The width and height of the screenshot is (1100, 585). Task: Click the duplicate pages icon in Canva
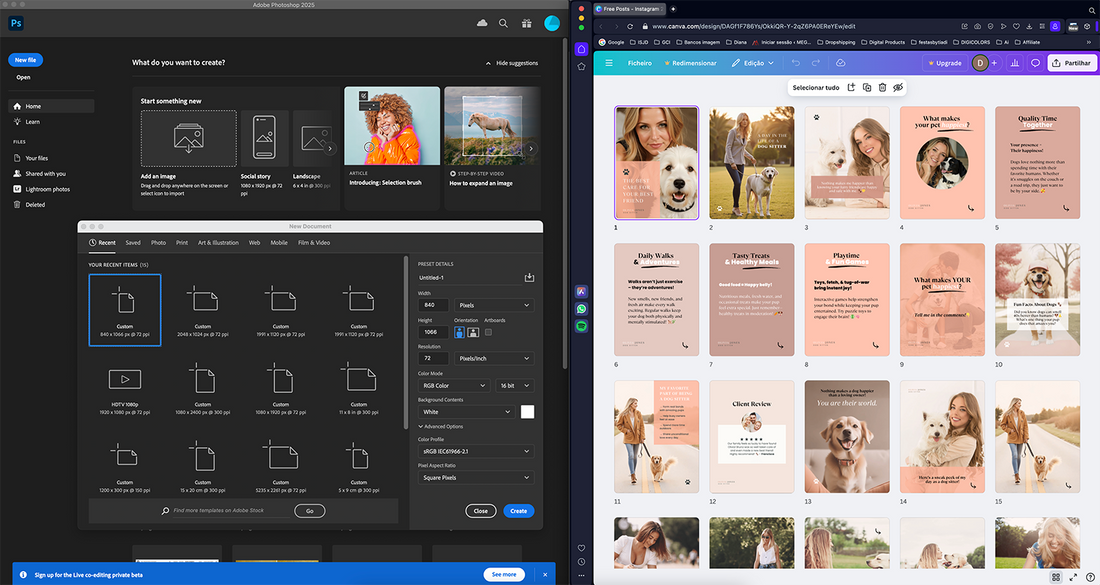(866, 87)
